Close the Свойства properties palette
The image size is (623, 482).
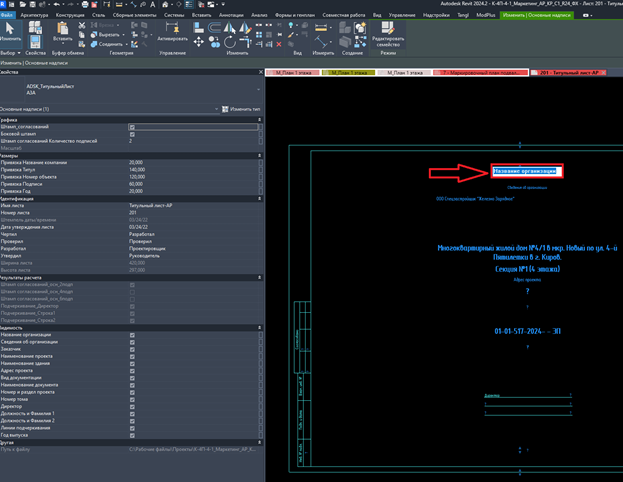[x=261, y=72]
